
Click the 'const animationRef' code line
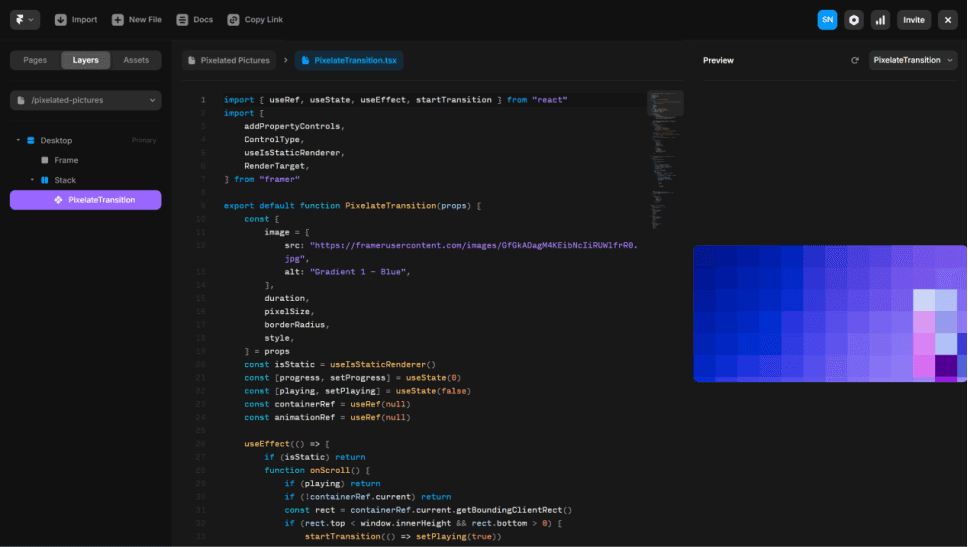click(x=327, y=417)
